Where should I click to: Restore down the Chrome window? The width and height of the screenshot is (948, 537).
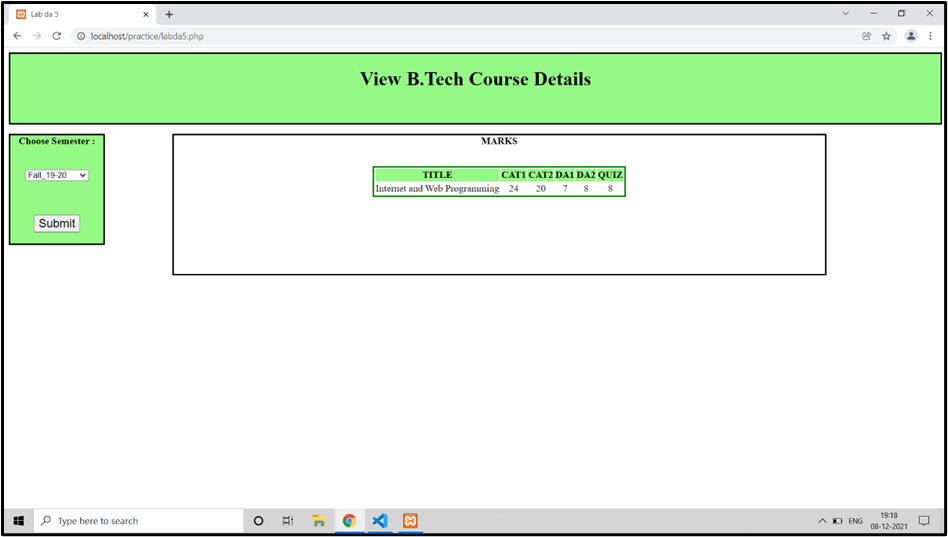[901, 13]
